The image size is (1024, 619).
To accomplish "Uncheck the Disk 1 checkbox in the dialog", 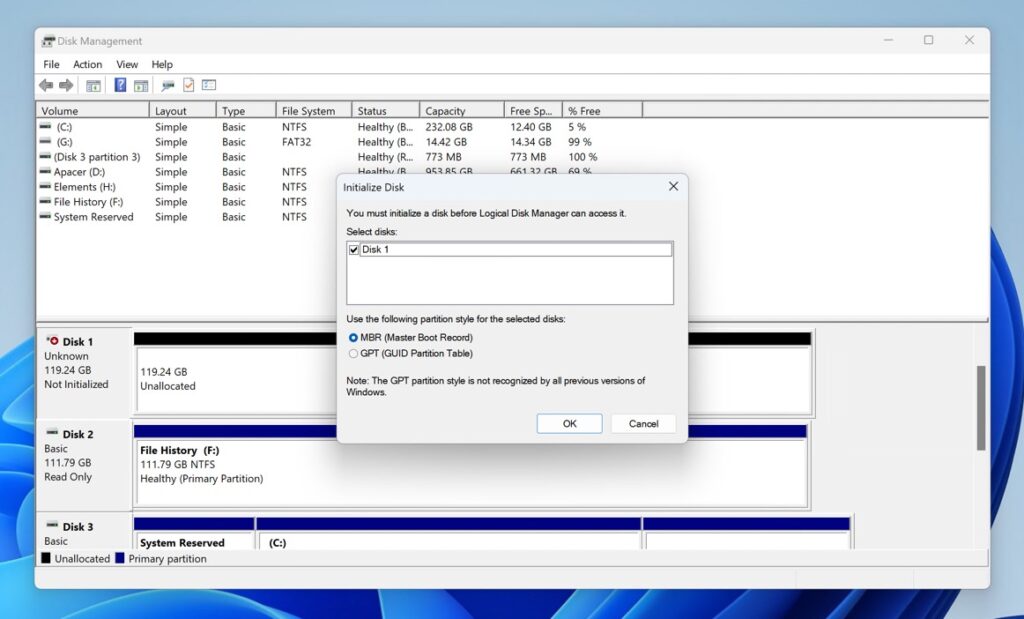I will pos(354,249).
